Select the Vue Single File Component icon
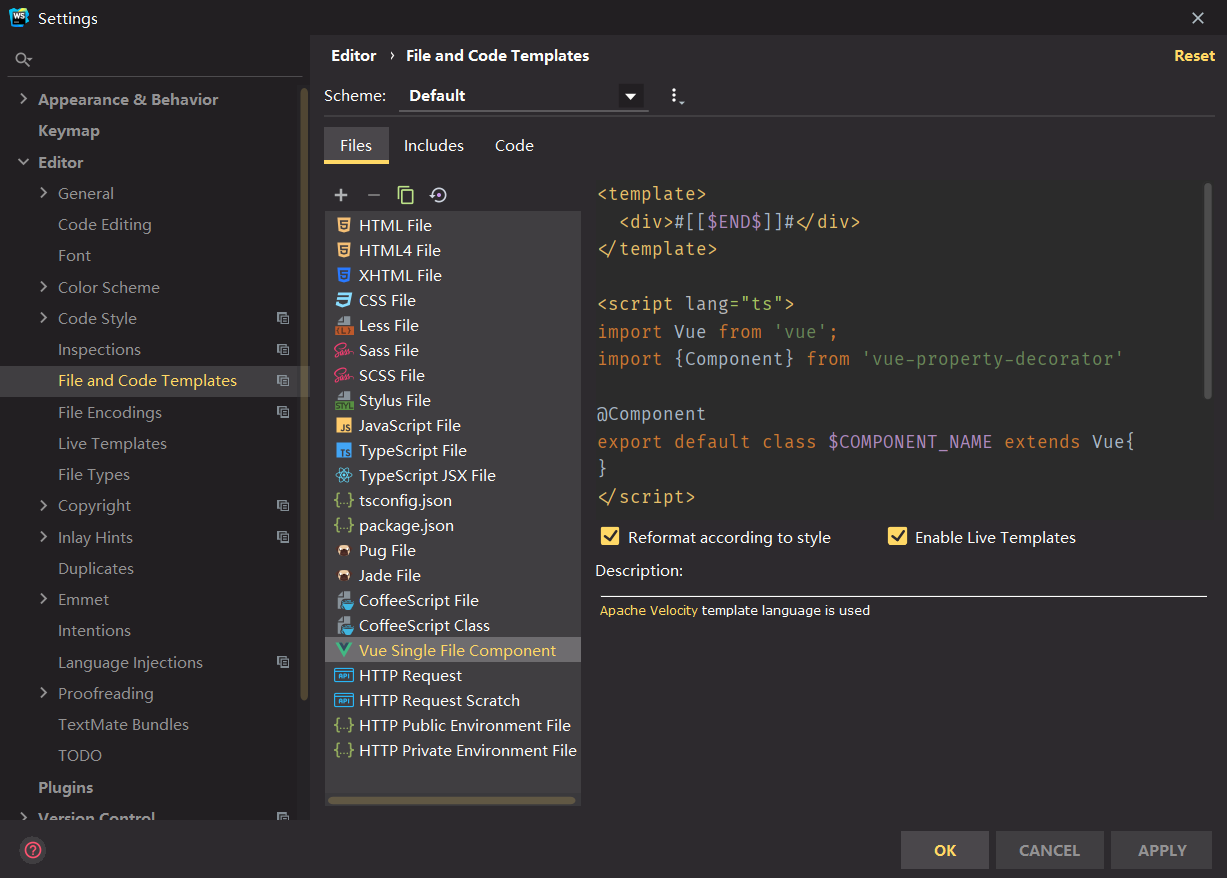Screen dimensions: 1227x878 coord(344,650)
